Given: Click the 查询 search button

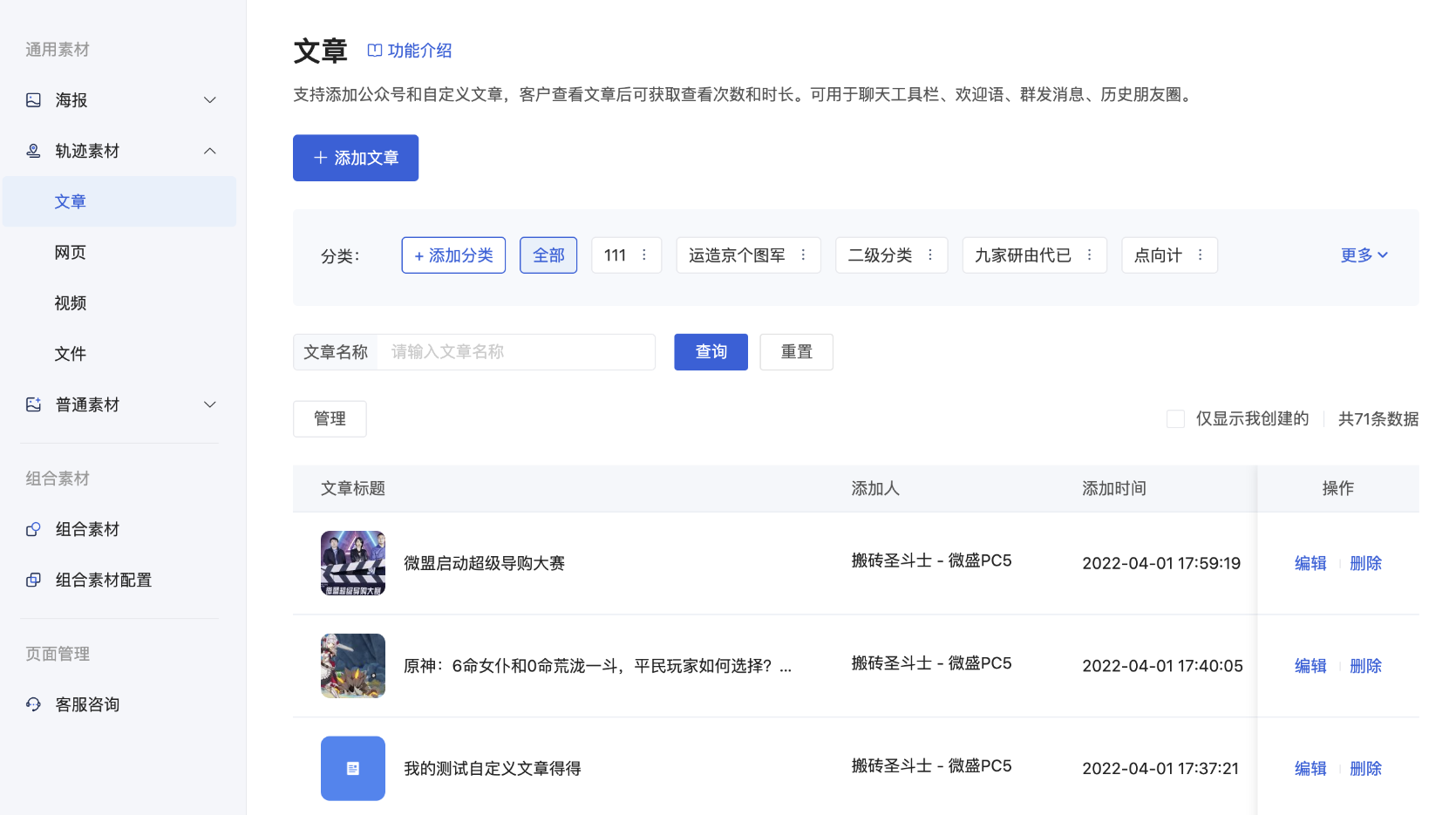Looking at the screenshot, I should [711, 352].
